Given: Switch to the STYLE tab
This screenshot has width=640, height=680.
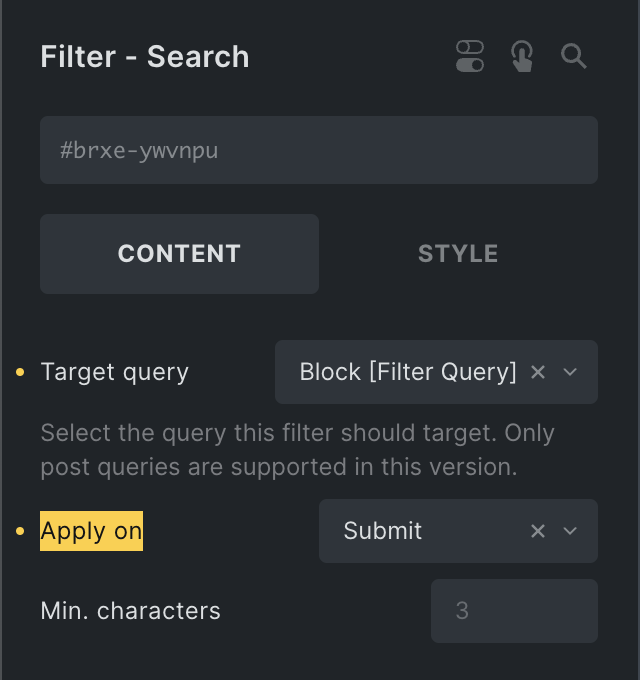Looking at the screenshot, I should (x=458, y=254).
